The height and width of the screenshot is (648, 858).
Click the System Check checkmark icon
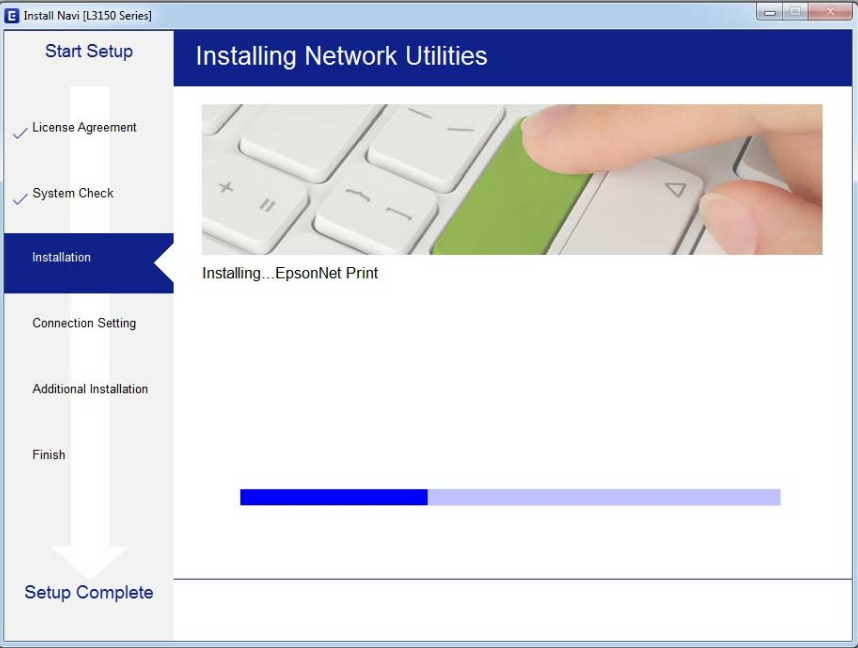point(19,199)
